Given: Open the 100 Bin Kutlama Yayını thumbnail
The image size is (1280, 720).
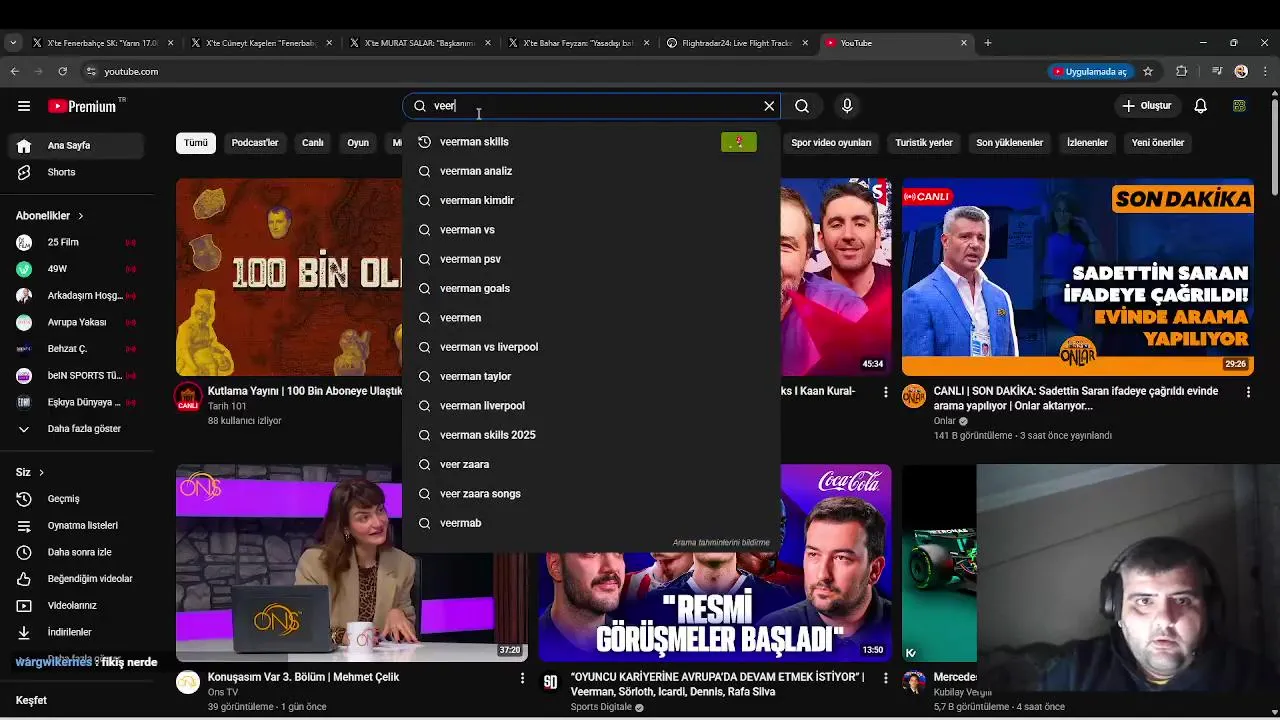Looking at the screenshot, I should pyautogui.click(x=289, y=277).
